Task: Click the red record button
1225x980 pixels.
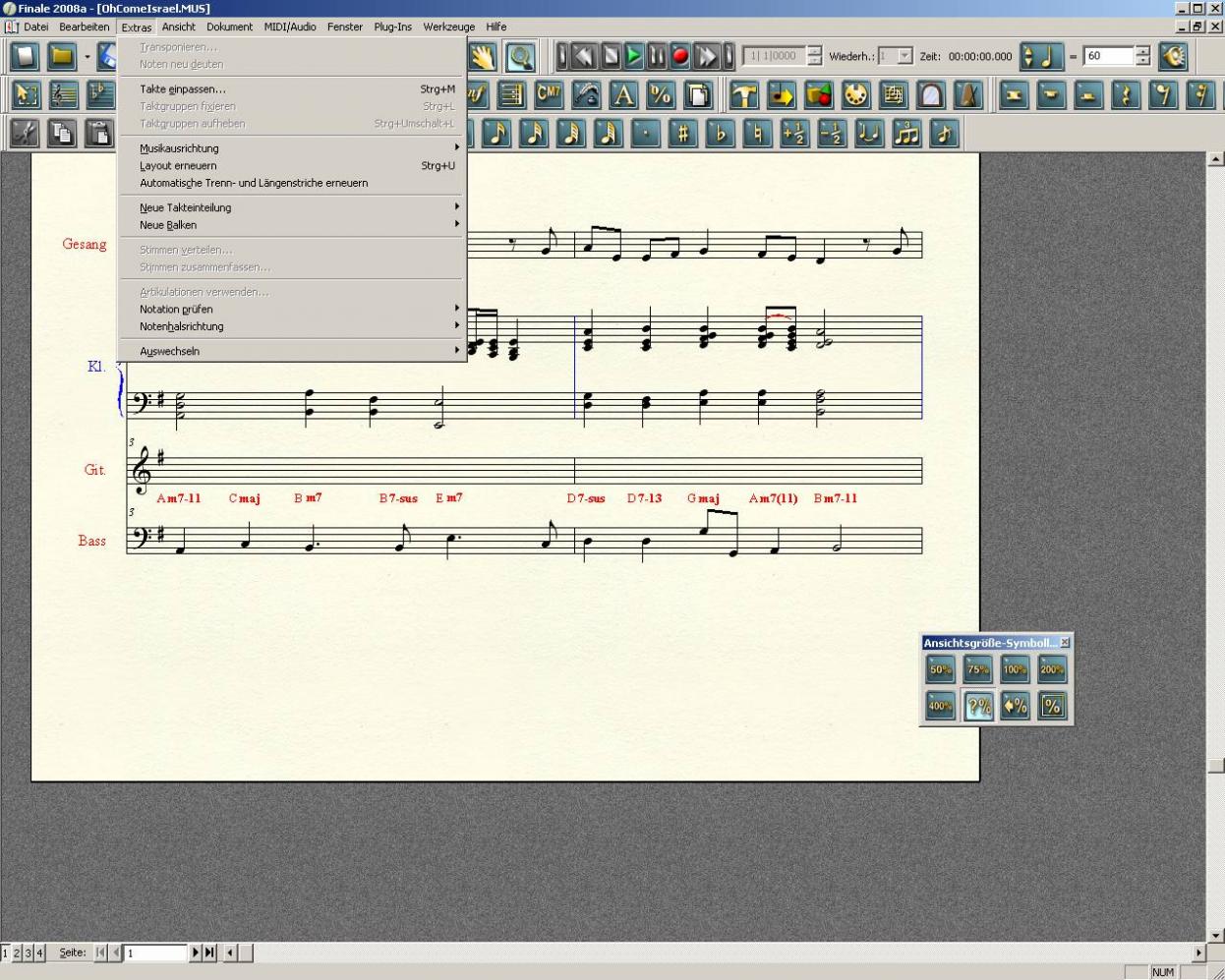Action: 680,56
